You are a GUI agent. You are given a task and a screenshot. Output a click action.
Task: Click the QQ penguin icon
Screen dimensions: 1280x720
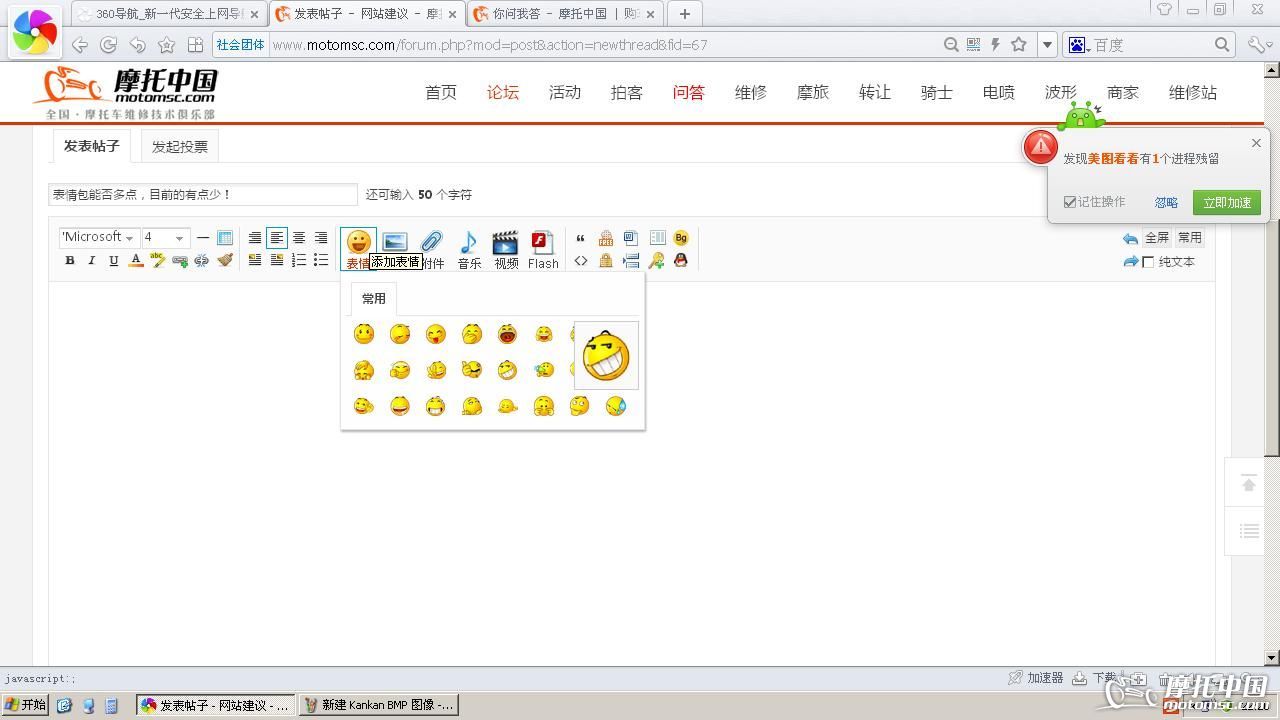tap(681, 261)
